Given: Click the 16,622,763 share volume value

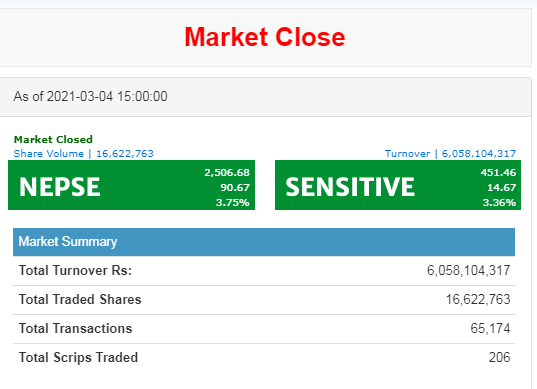Looking at the screenshot, I should click(125, 153).
